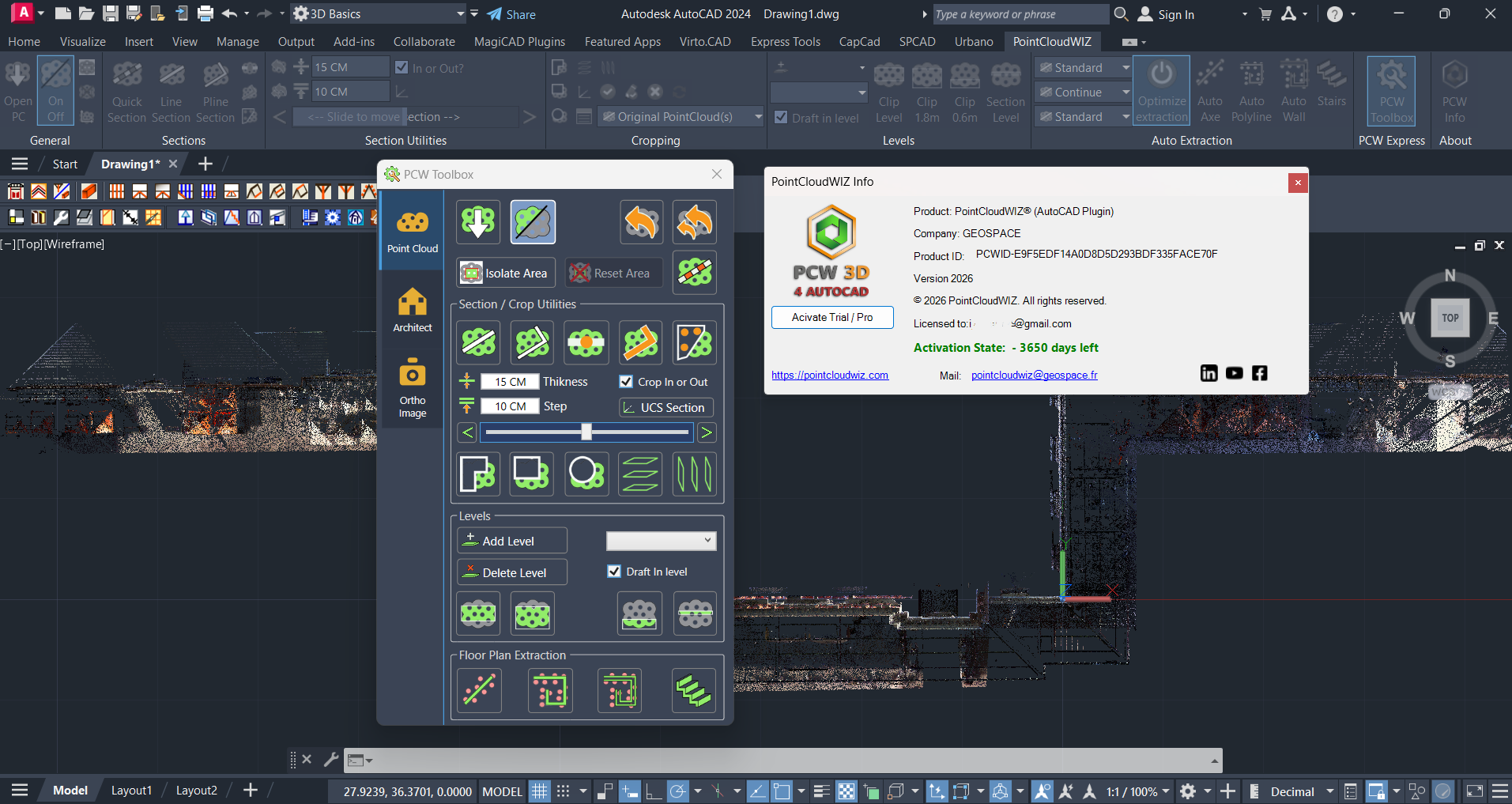Screen dimensions: 1512x804
Task: Click the Reset Area button
Action: click(x=613, y=273)
